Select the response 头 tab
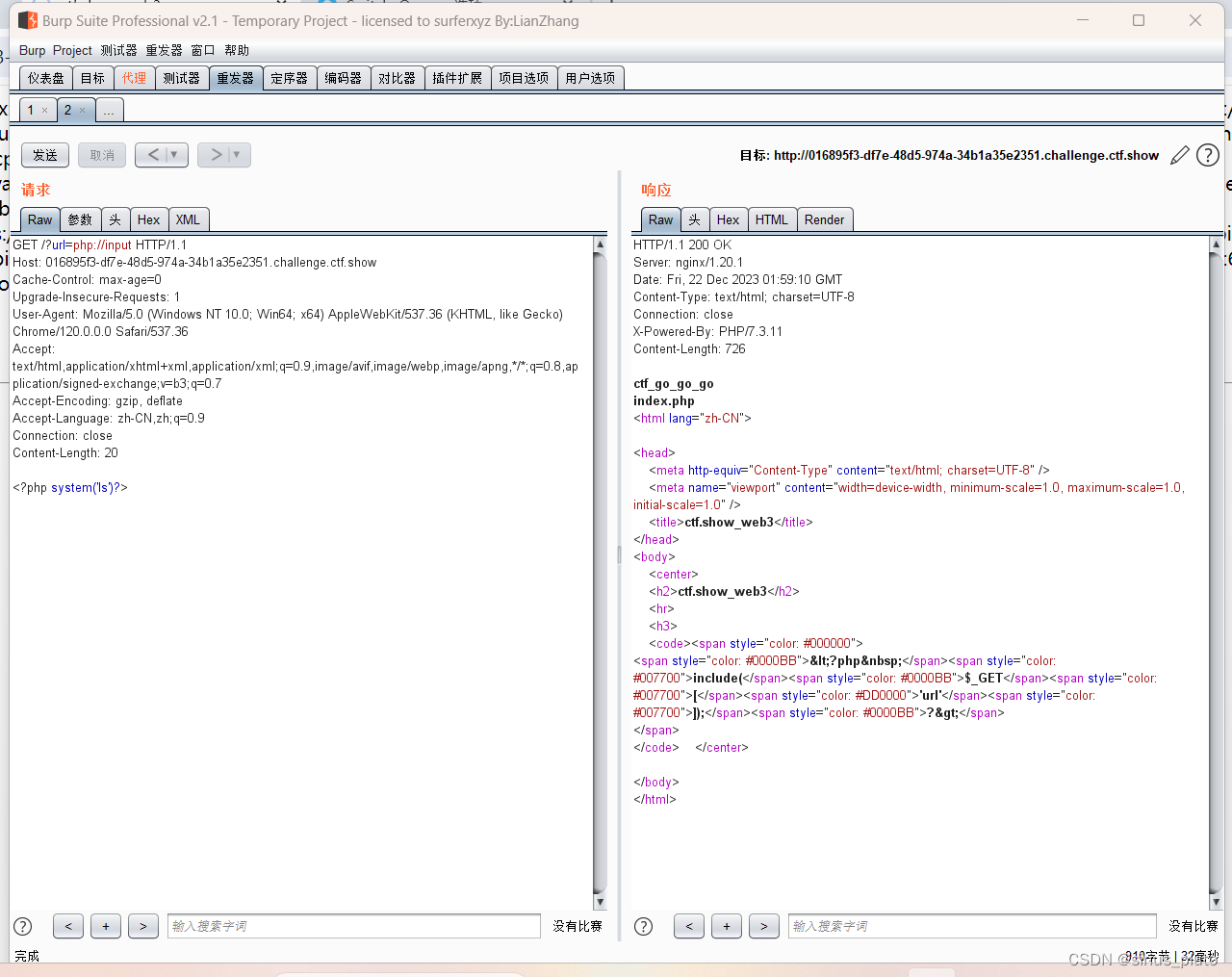 [x=694, y=219]
